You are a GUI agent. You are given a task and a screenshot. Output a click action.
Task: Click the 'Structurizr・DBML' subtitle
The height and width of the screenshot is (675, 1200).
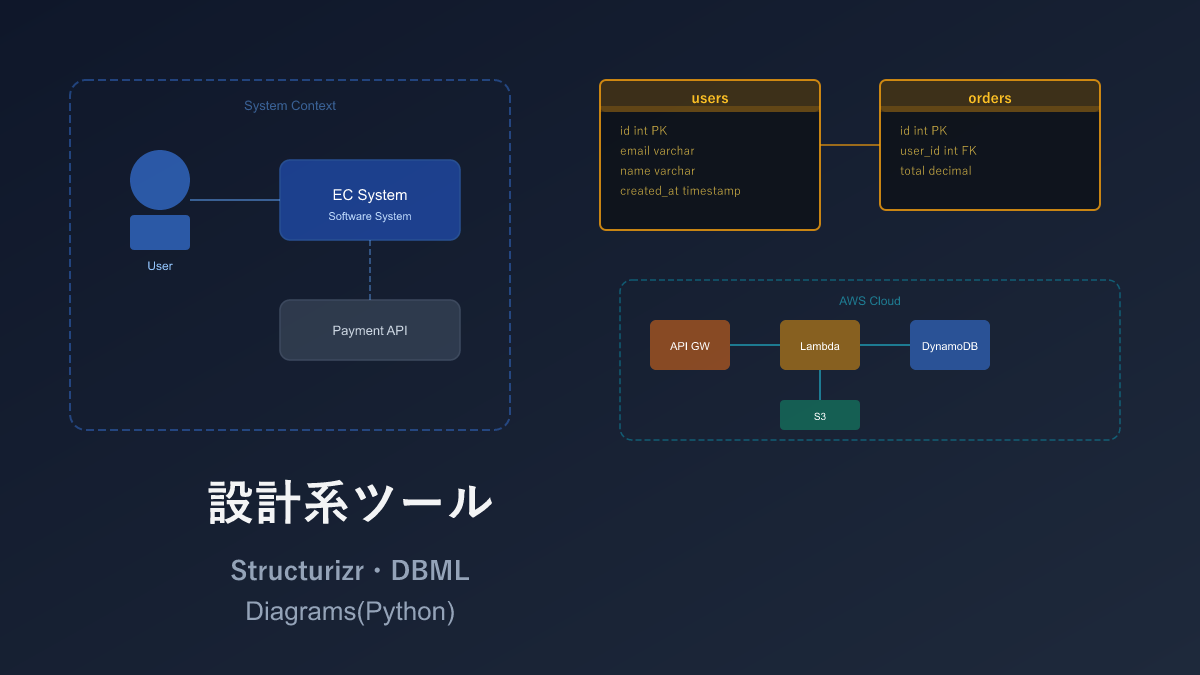[350, 570]
